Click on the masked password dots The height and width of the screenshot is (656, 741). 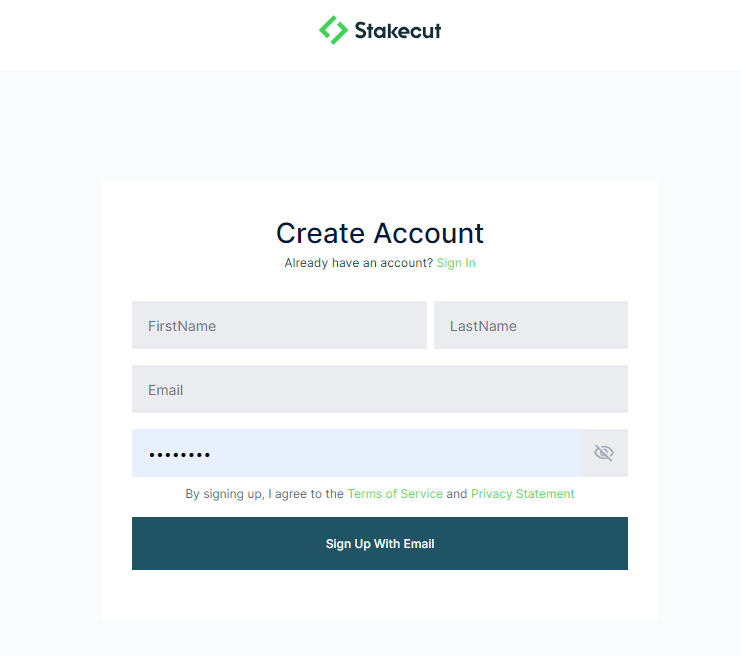(180, 455)
